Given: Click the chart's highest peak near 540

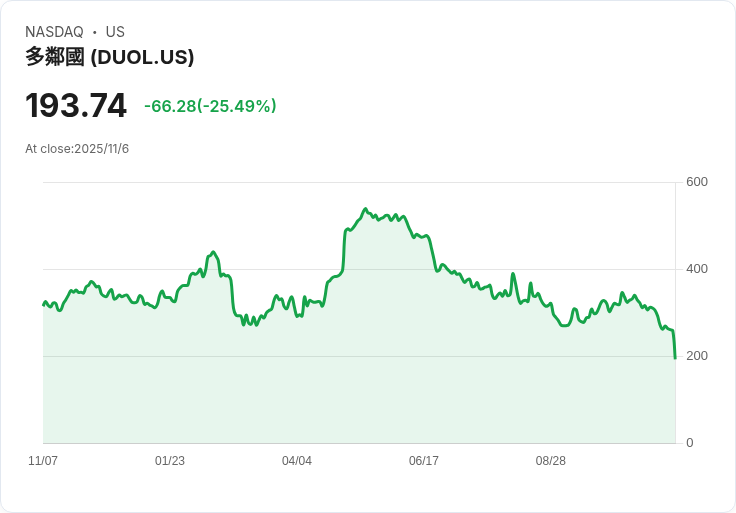Looking at the screenshot, I should [366, 209].
